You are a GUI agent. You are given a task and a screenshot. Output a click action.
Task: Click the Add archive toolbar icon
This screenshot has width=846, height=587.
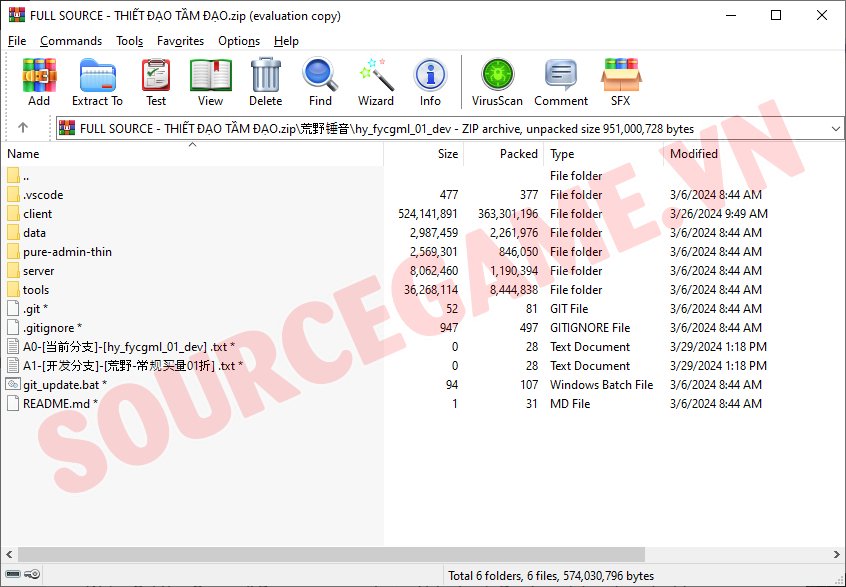(39, 81)
